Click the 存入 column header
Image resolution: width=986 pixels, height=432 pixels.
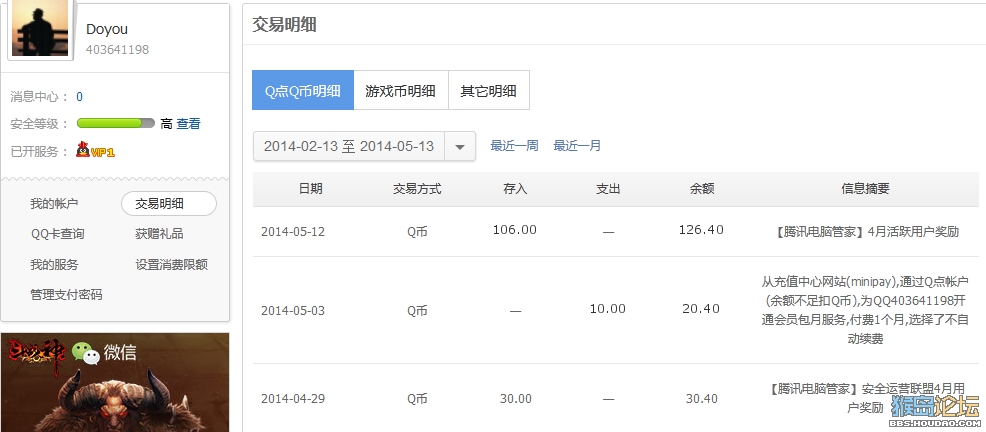[x=515, y=189]
